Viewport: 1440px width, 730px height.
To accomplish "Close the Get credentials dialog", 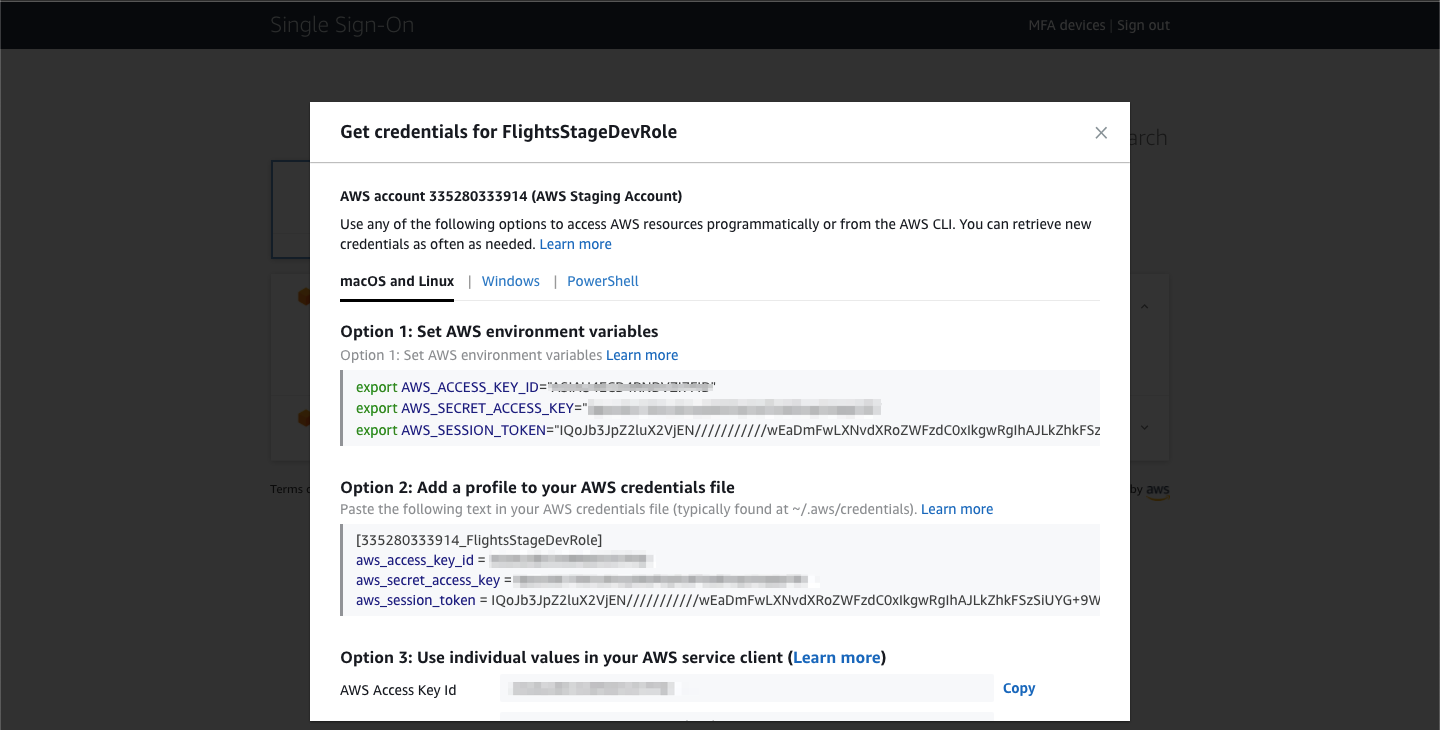I will [1101, 133].
